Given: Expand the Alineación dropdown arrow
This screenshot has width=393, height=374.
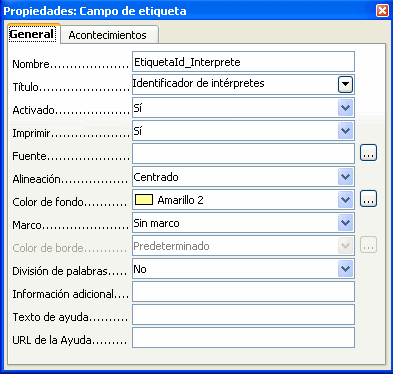Looking at the screenshot, I should [x=345, y=177].
